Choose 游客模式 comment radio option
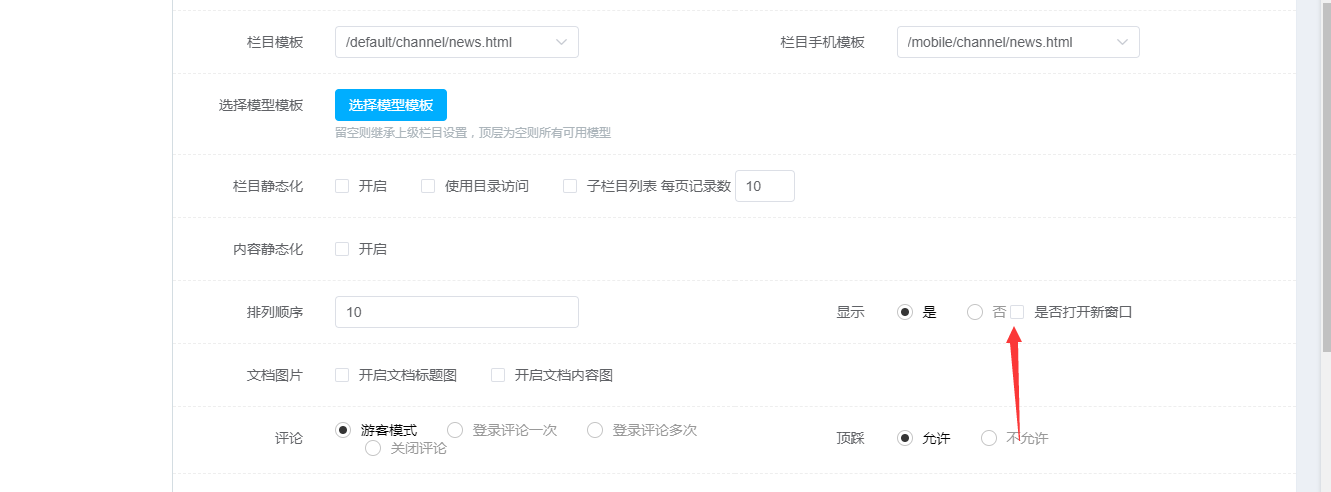Screen dimensions: 1331x492 click(343, 430)
